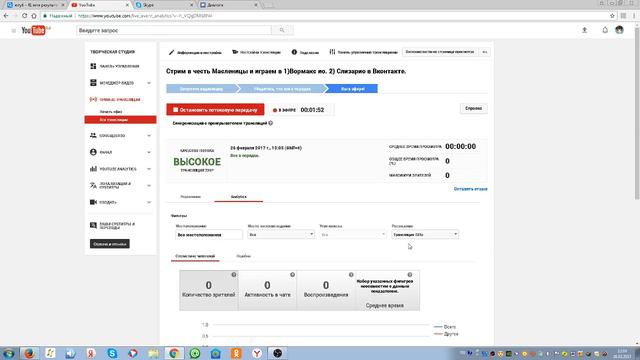This screenshot has height=360, width=640.
Task: Click the Live Streaming broadcast icon
Action: pyautogui.click(x=93, y=99)
